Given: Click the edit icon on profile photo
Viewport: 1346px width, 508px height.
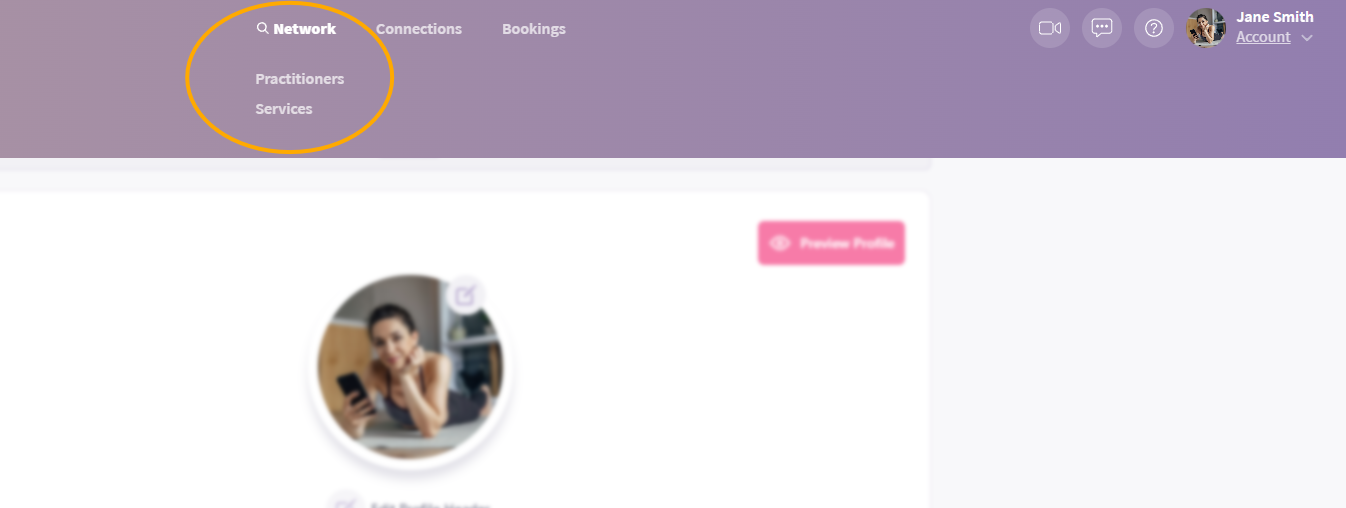Looking at the screenshot, I should click(x=465, y=295).
